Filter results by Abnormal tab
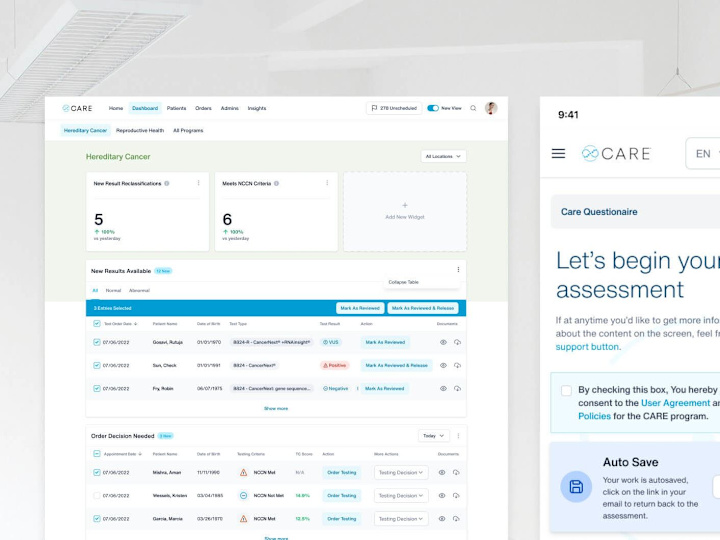720x540 pixels. pos(139,290)
